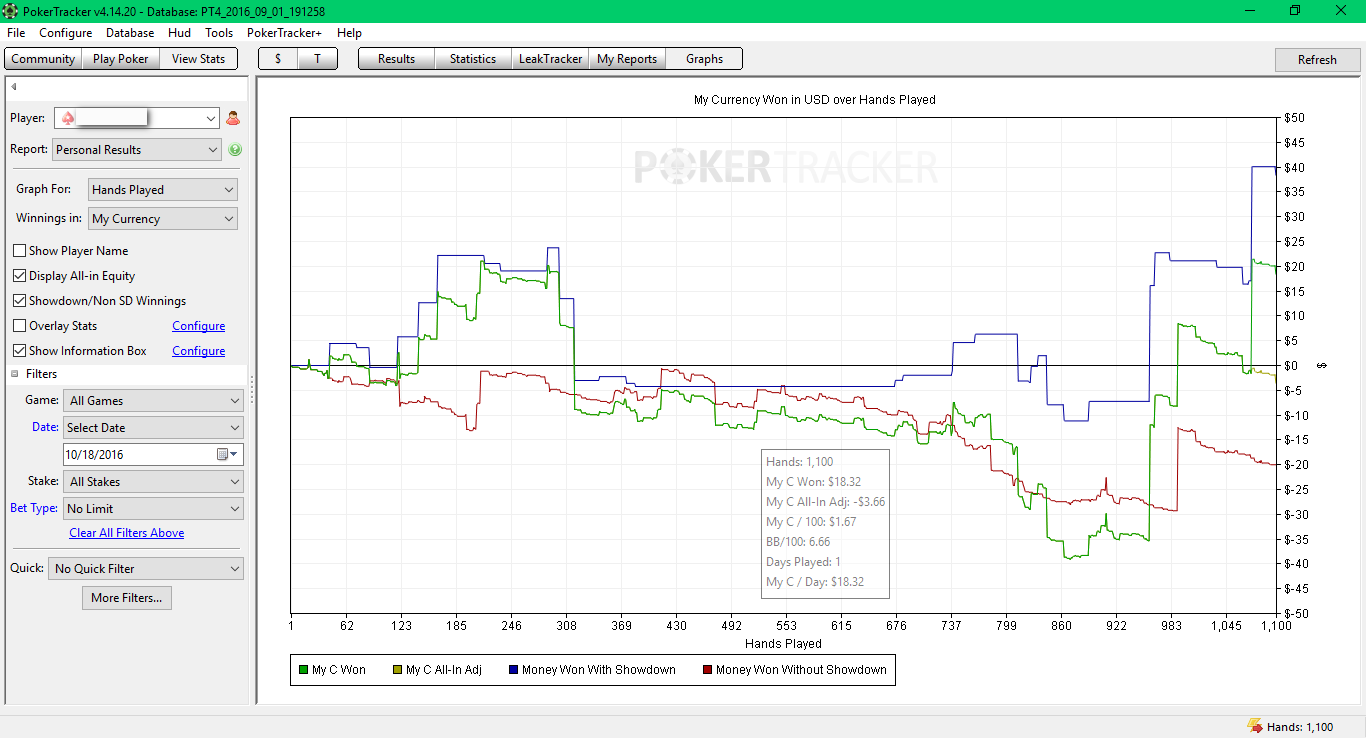The image size is (1366, 738).
Task: Open the Tools menu
Action: point(219,33)
